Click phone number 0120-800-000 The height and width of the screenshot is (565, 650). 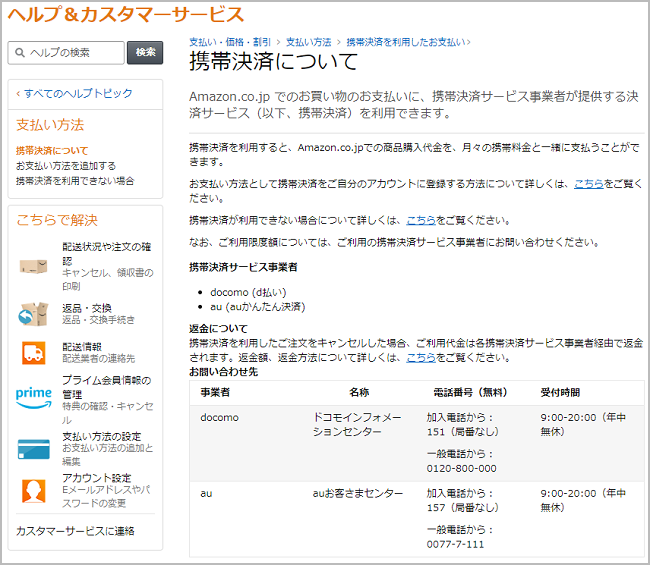click(x=461, y=468)
